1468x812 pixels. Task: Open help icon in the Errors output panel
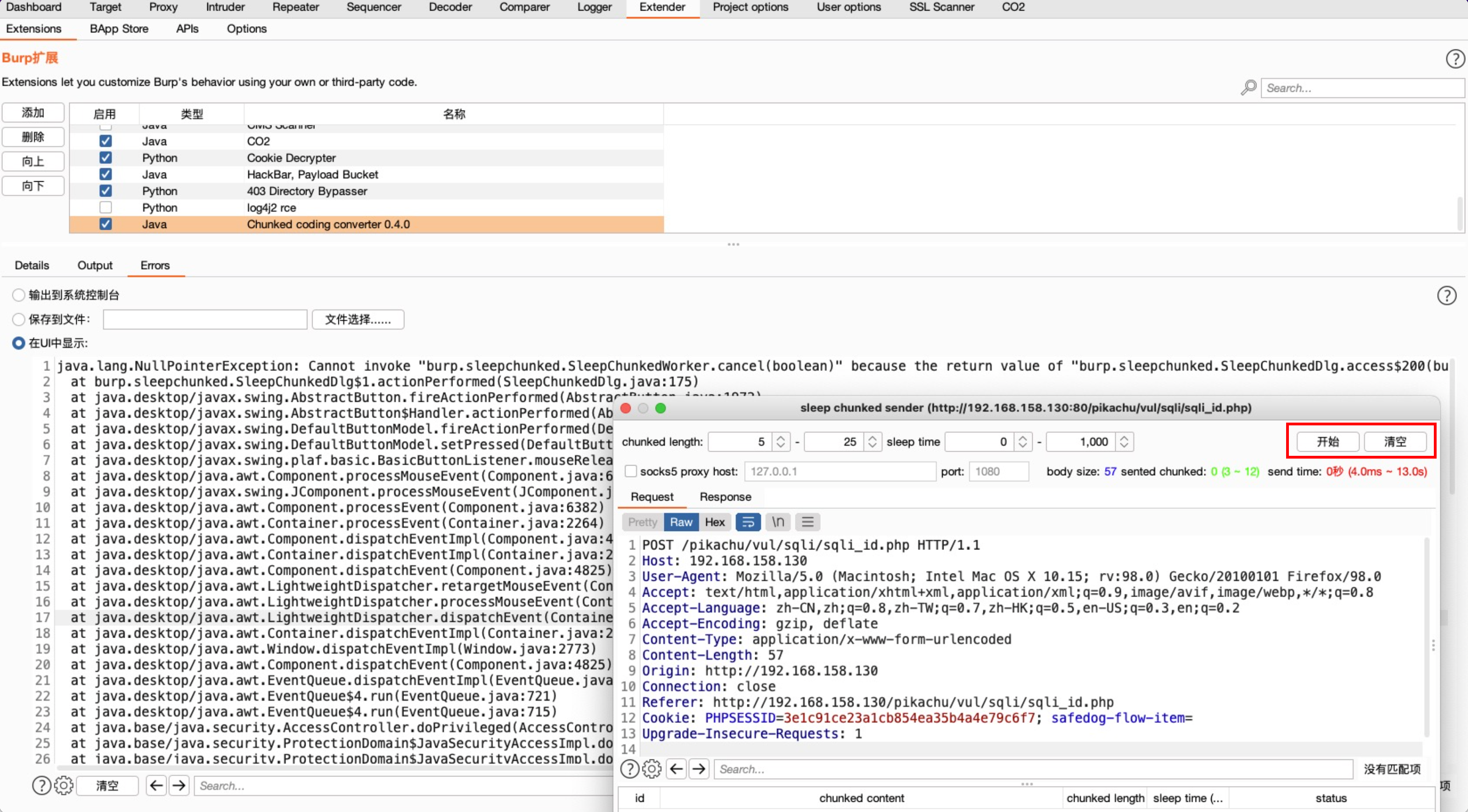coord(1446,295)
